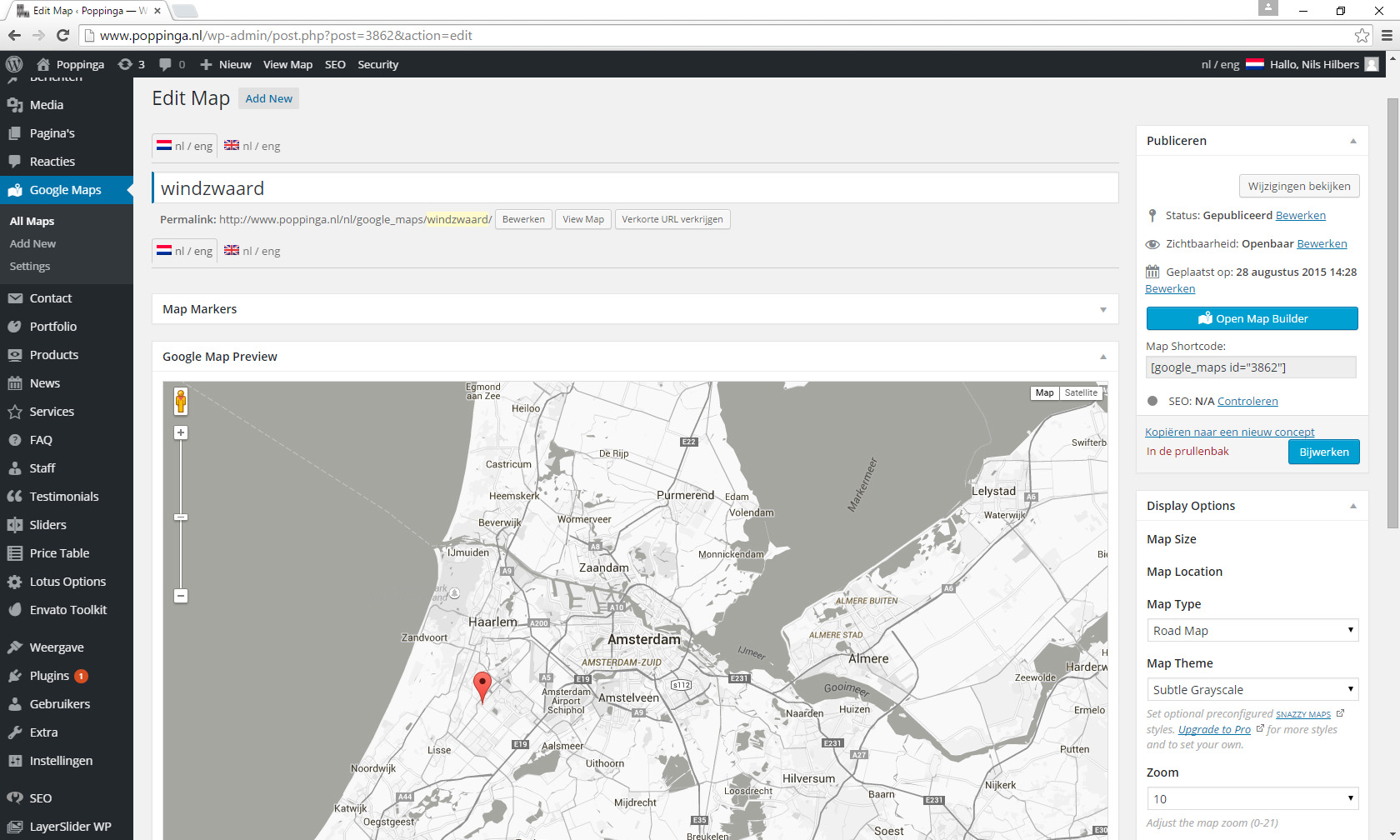Click the map zoom in plus button
The height and width of the screenshot is (840, 1400).
point(181,432)
